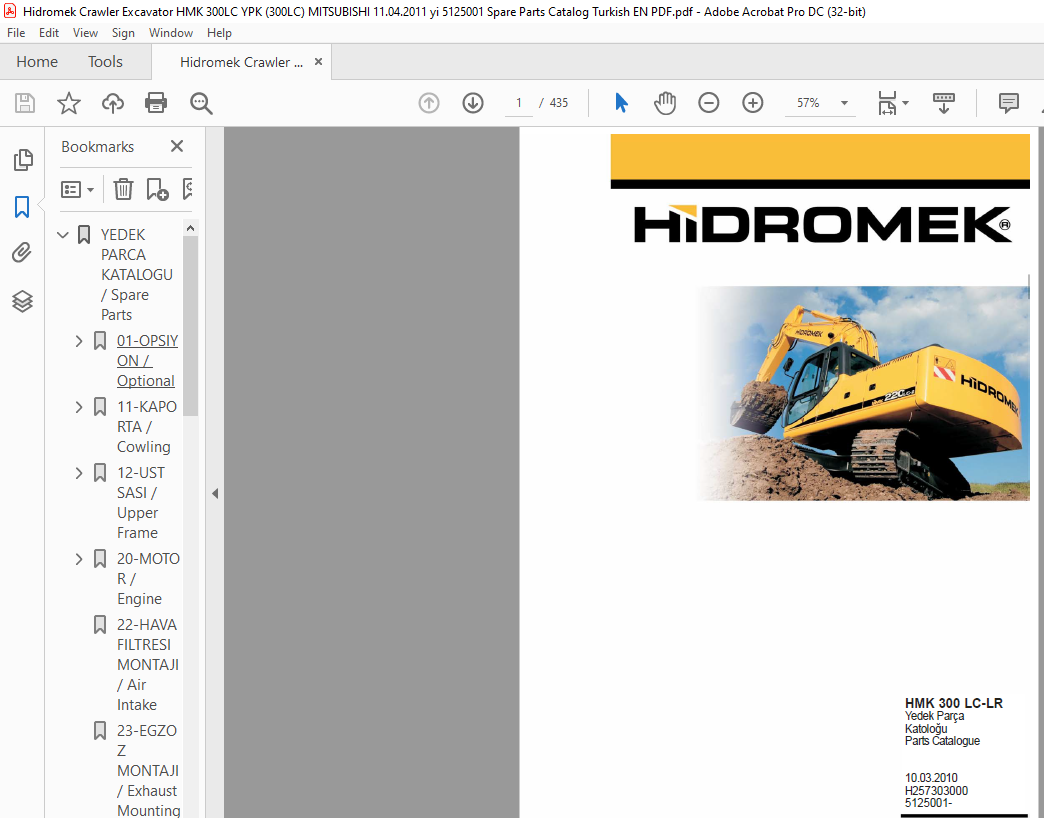Open the Edit menu

(x=49, y=33)
